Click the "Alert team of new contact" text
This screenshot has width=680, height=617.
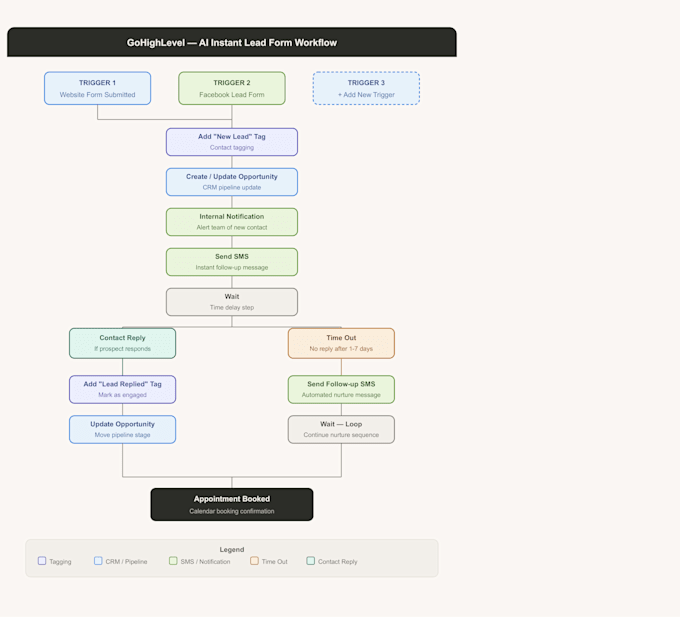click(x=232, y=227)
